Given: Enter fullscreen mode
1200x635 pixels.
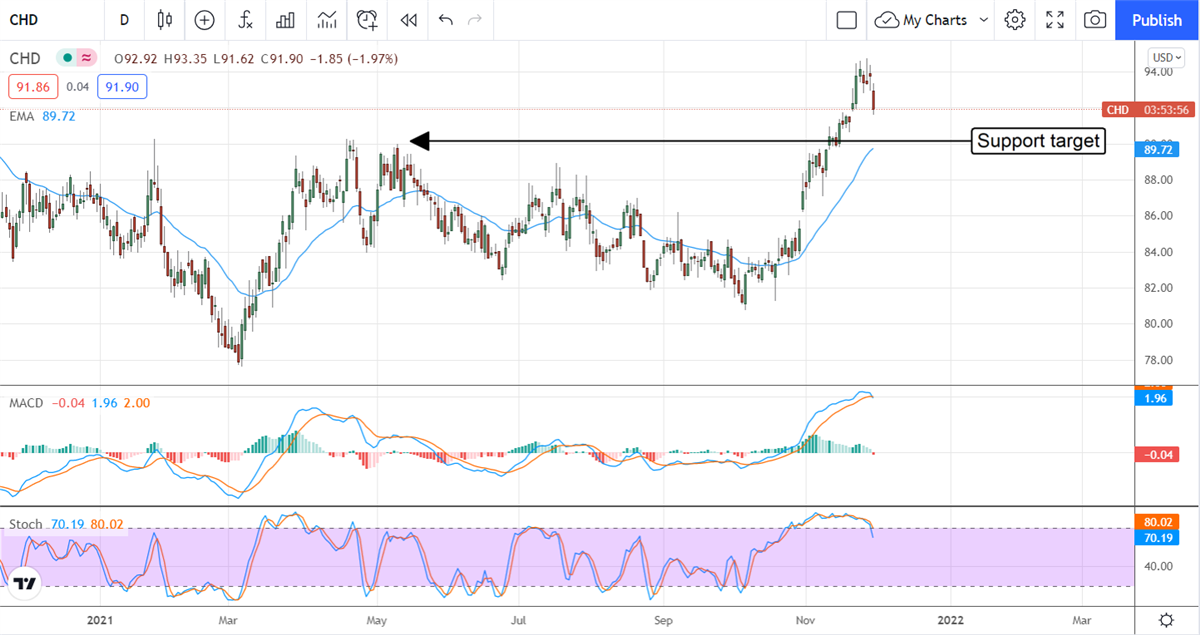Looking at the screenshot, I should pos(1055,20).
